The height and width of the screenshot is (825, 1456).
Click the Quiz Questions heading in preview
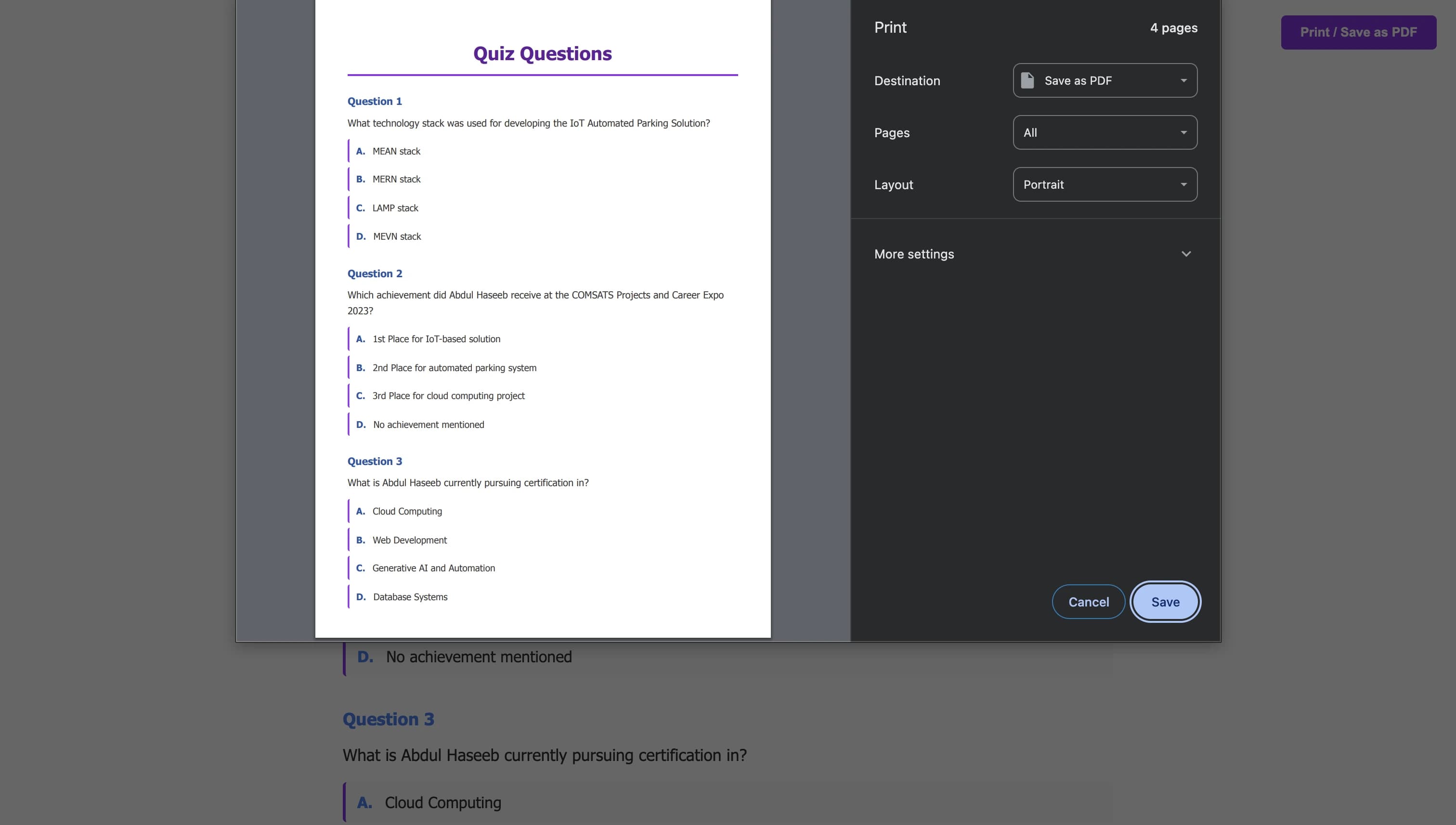pyautogui.click(x=542, y=54)
